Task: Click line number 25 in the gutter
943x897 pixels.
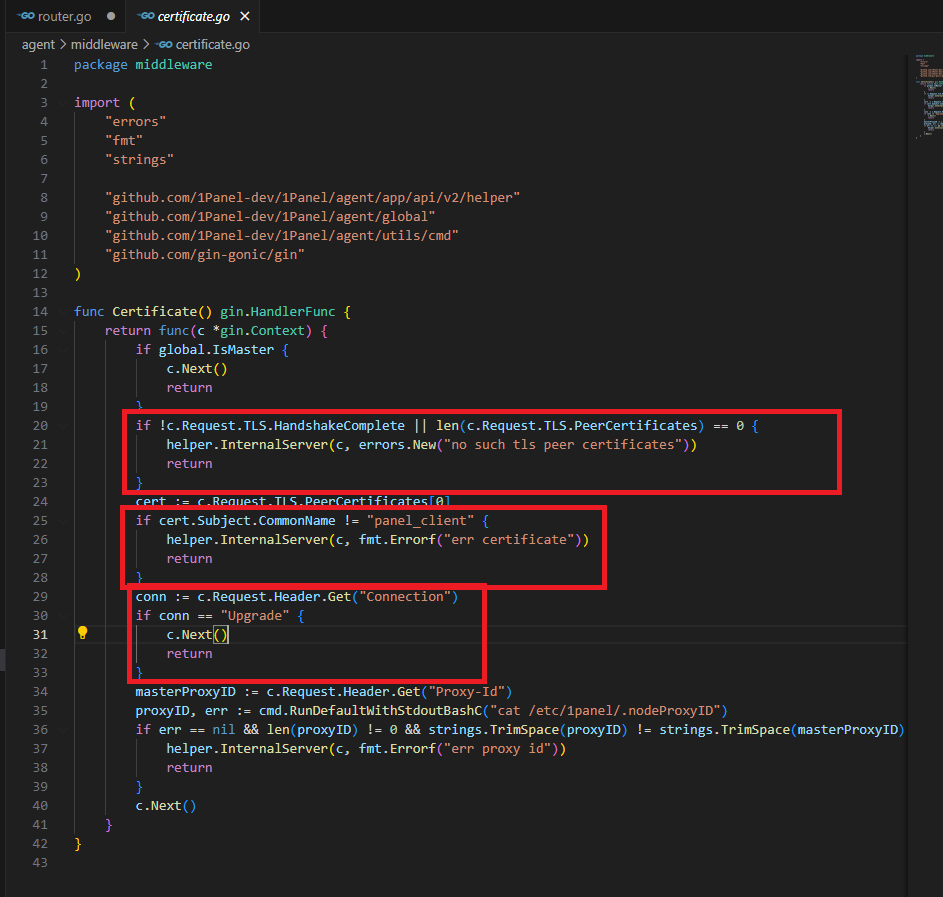Action: [x=40, y=520]
